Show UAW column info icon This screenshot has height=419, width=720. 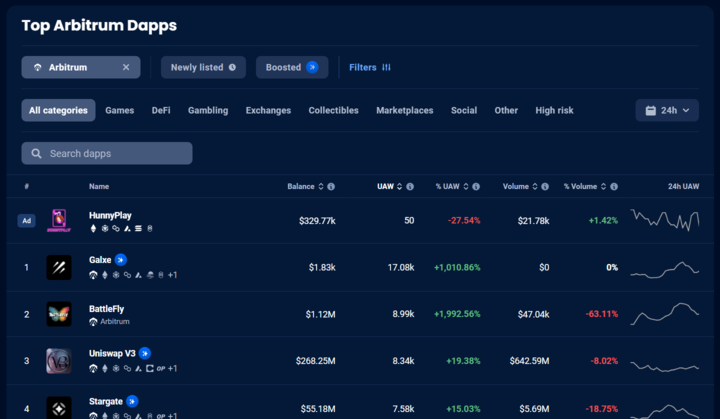[410, 187]
